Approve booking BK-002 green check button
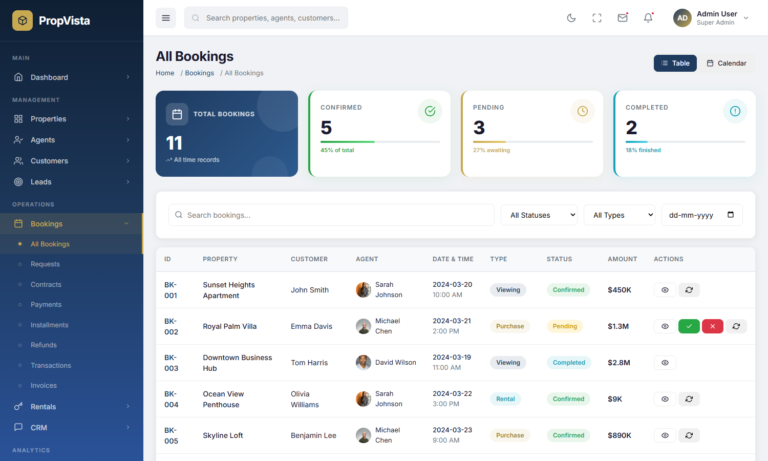768x461 pixels. [x=689, y=326]
